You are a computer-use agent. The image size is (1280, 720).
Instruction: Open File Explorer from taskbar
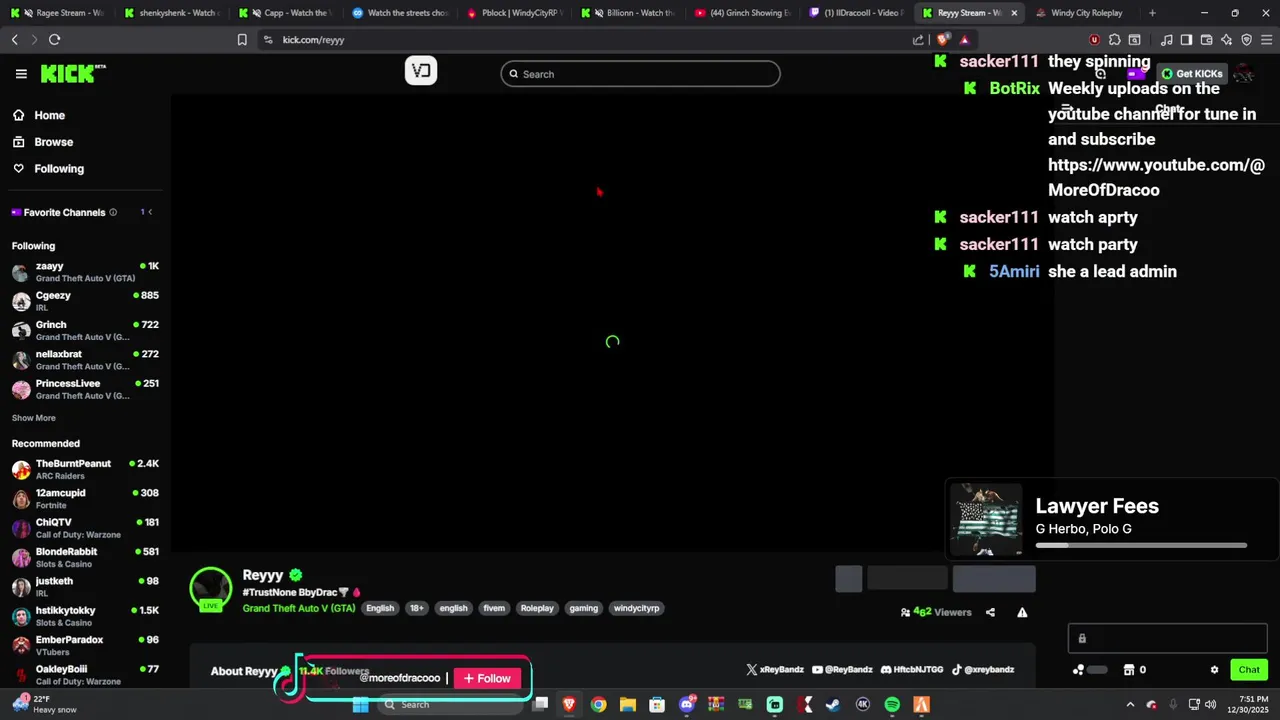tap(627, 705)
